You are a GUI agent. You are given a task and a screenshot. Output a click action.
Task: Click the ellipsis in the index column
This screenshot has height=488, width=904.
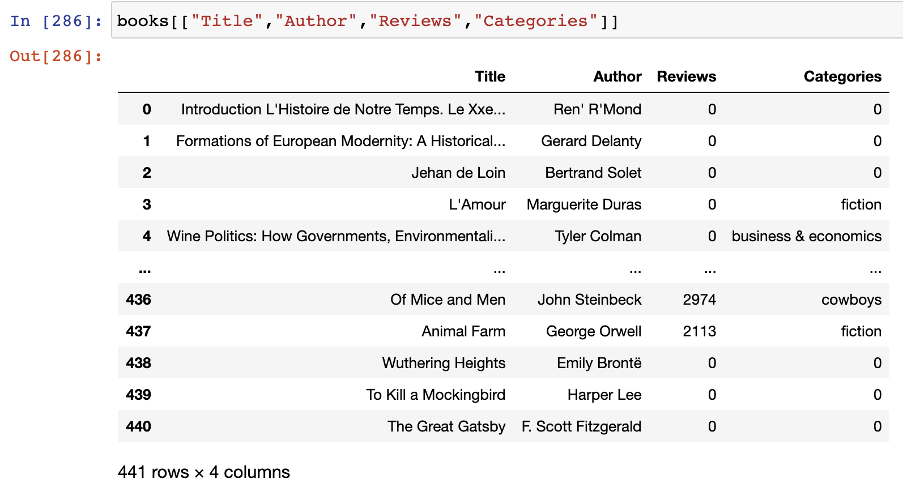pyautogui.click(x=145, y=270)
